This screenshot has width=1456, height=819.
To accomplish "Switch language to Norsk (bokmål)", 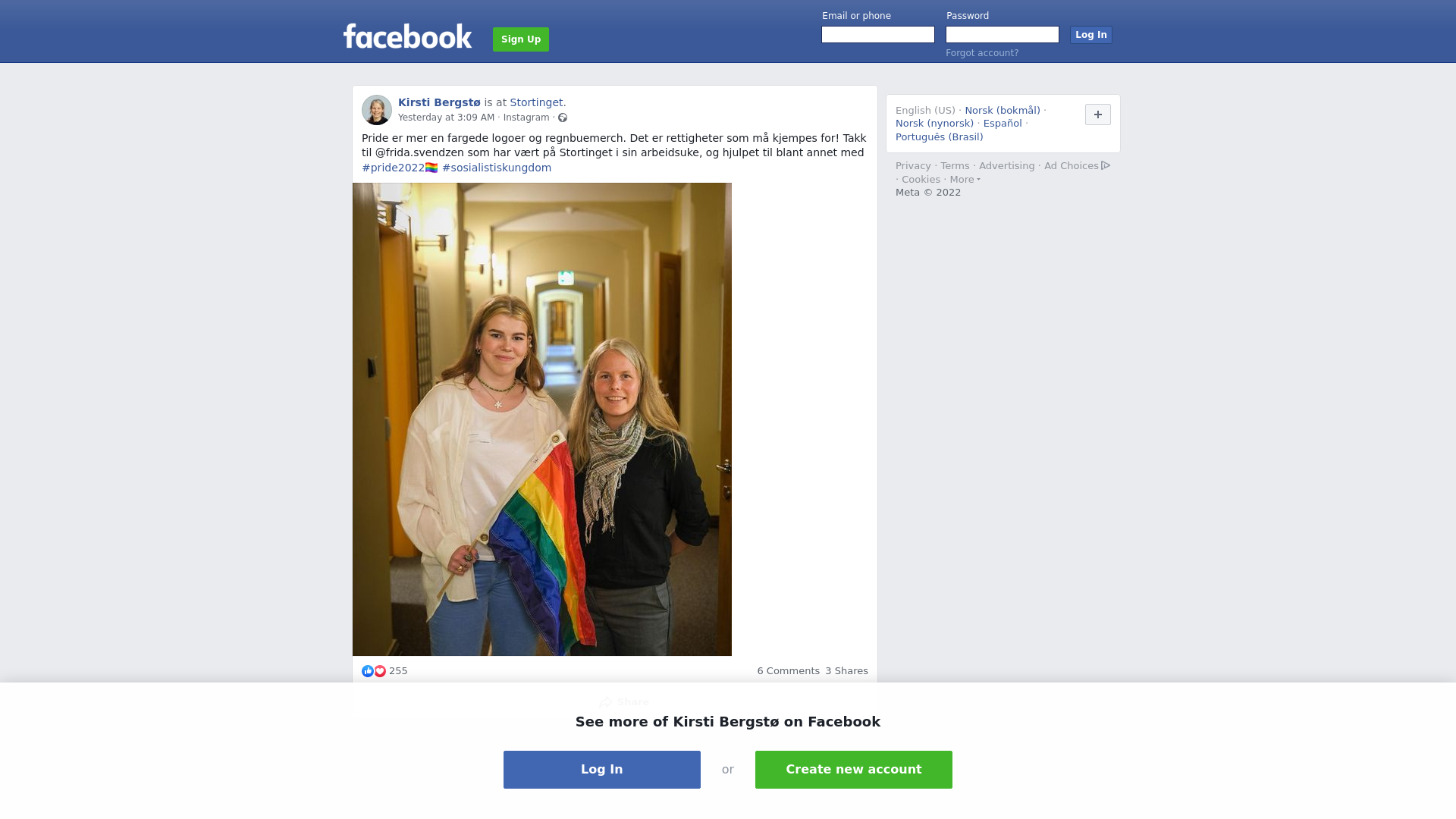I will tap(1003, 111).
